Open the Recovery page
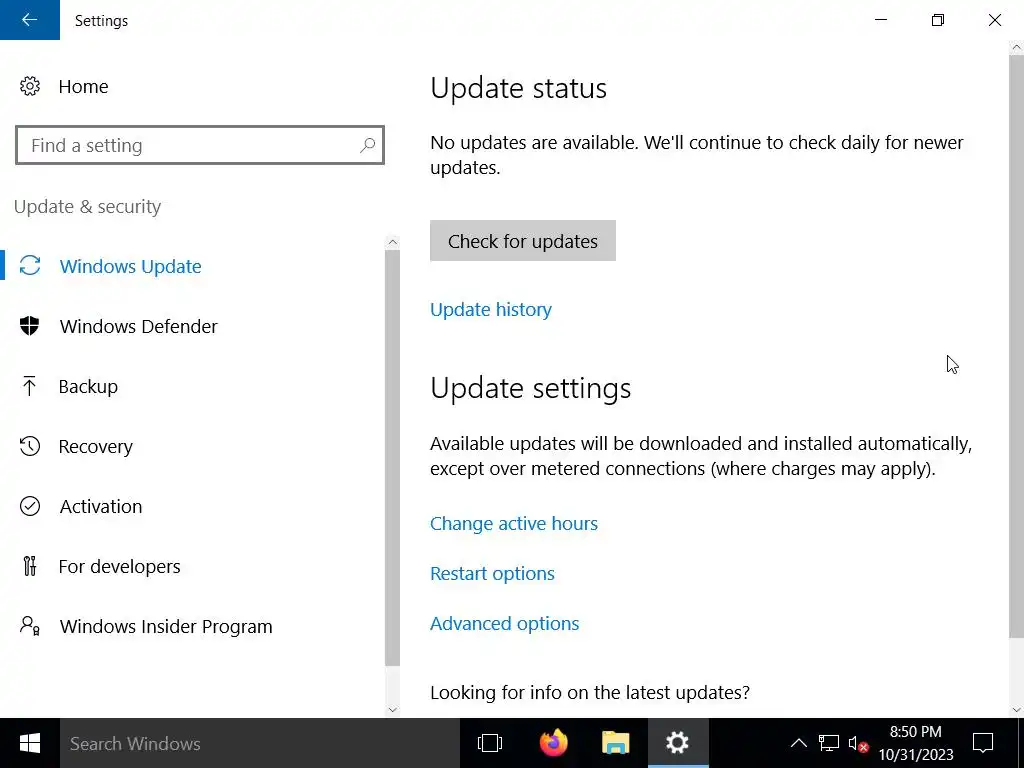Screen dimensions: 1024x768 (x=95, y=447)
